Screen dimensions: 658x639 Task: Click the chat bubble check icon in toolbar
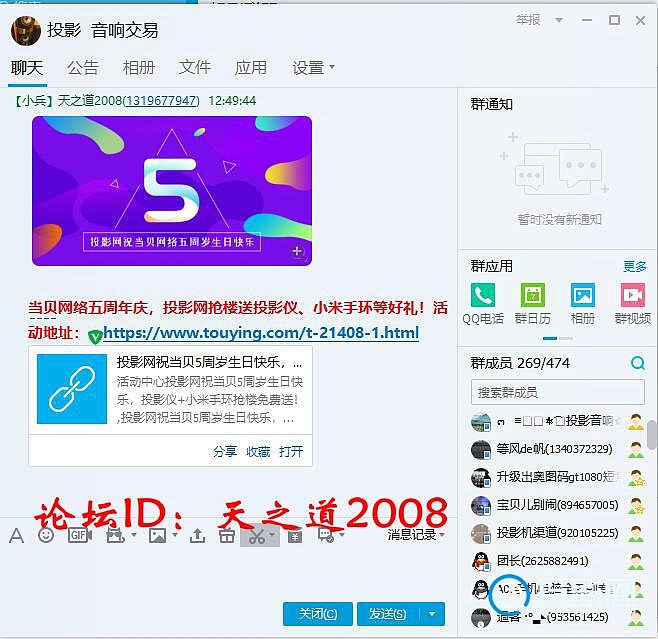click(x=326, y=535)
